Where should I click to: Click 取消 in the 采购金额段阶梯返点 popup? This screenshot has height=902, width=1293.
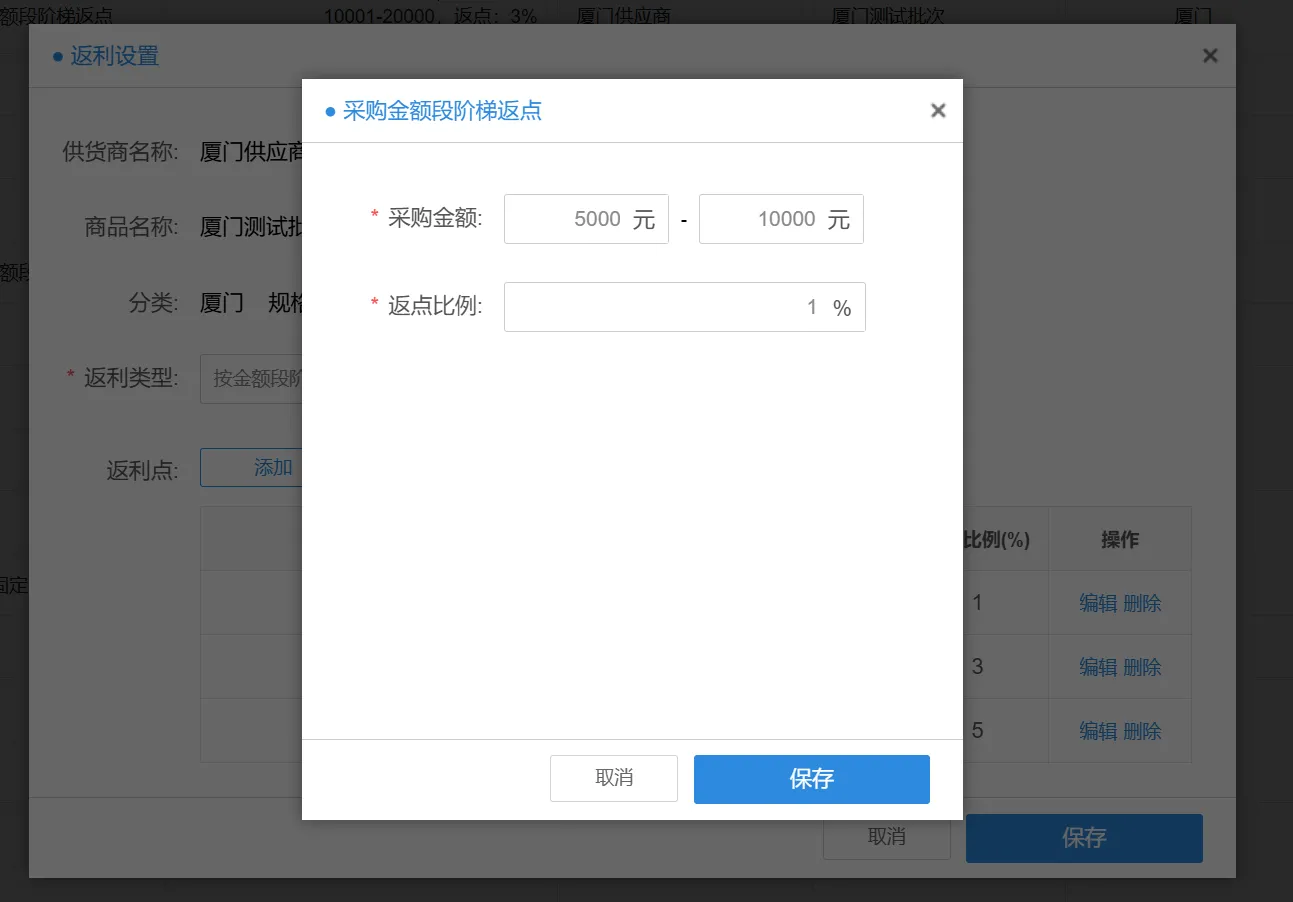coord(613,778)
